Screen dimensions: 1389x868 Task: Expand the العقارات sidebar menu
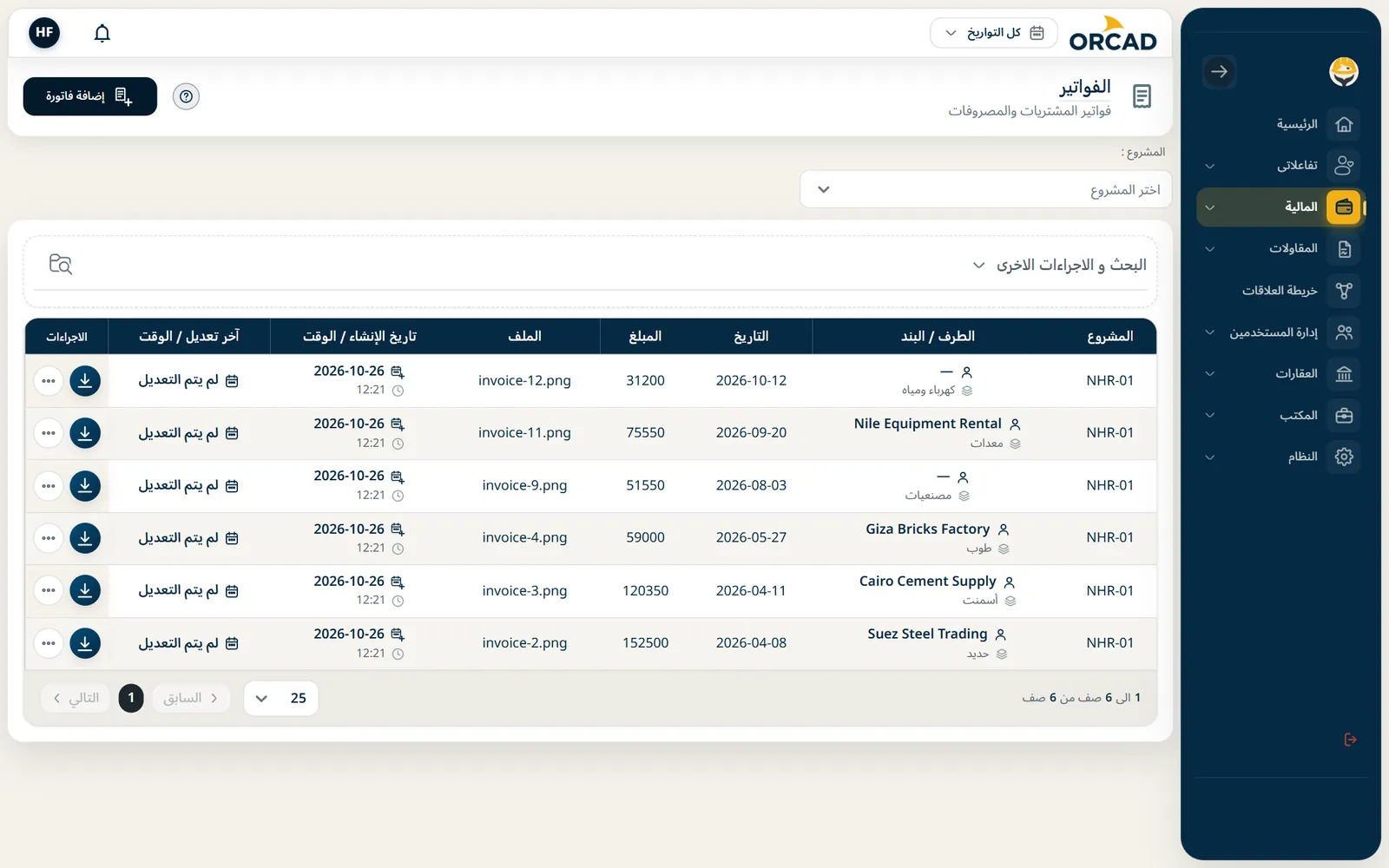point(1280,374)
